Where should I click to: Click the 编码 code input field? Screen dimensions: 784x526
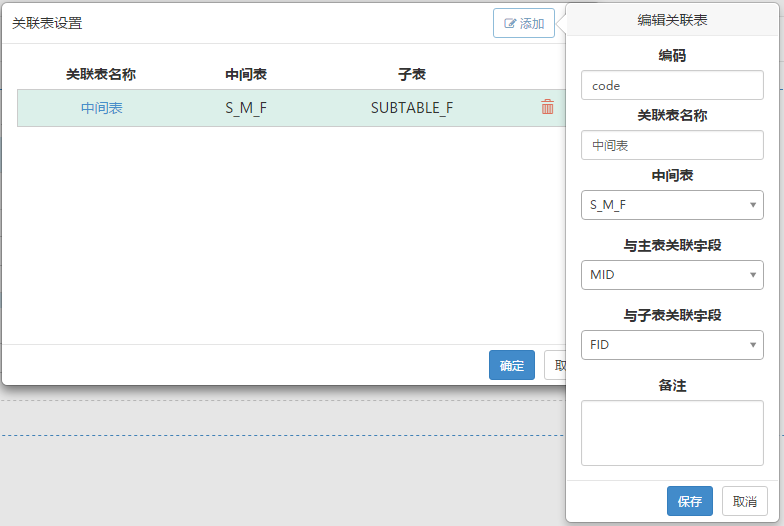672,86
